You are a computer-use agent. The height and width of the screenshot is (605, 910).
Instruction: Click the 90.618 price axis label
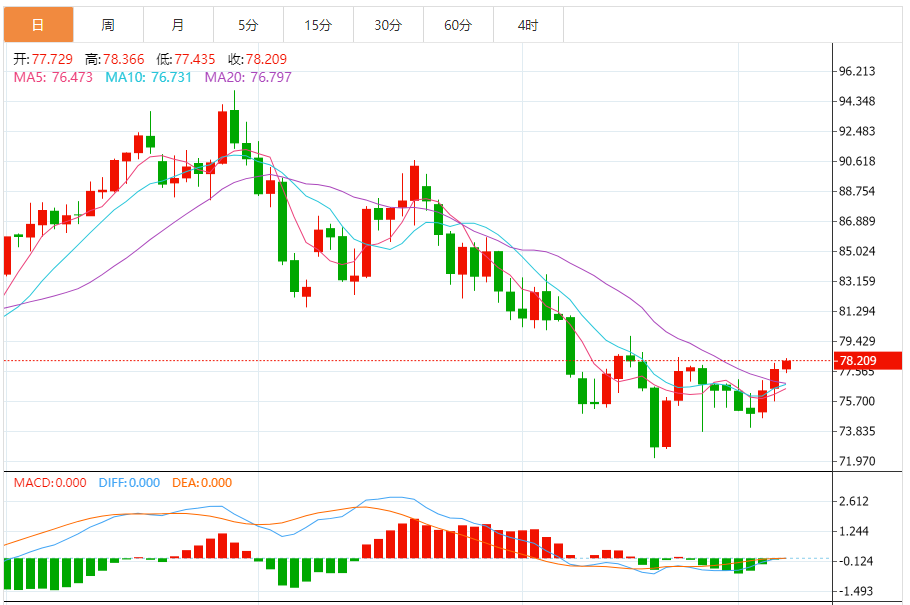[857, 161]
